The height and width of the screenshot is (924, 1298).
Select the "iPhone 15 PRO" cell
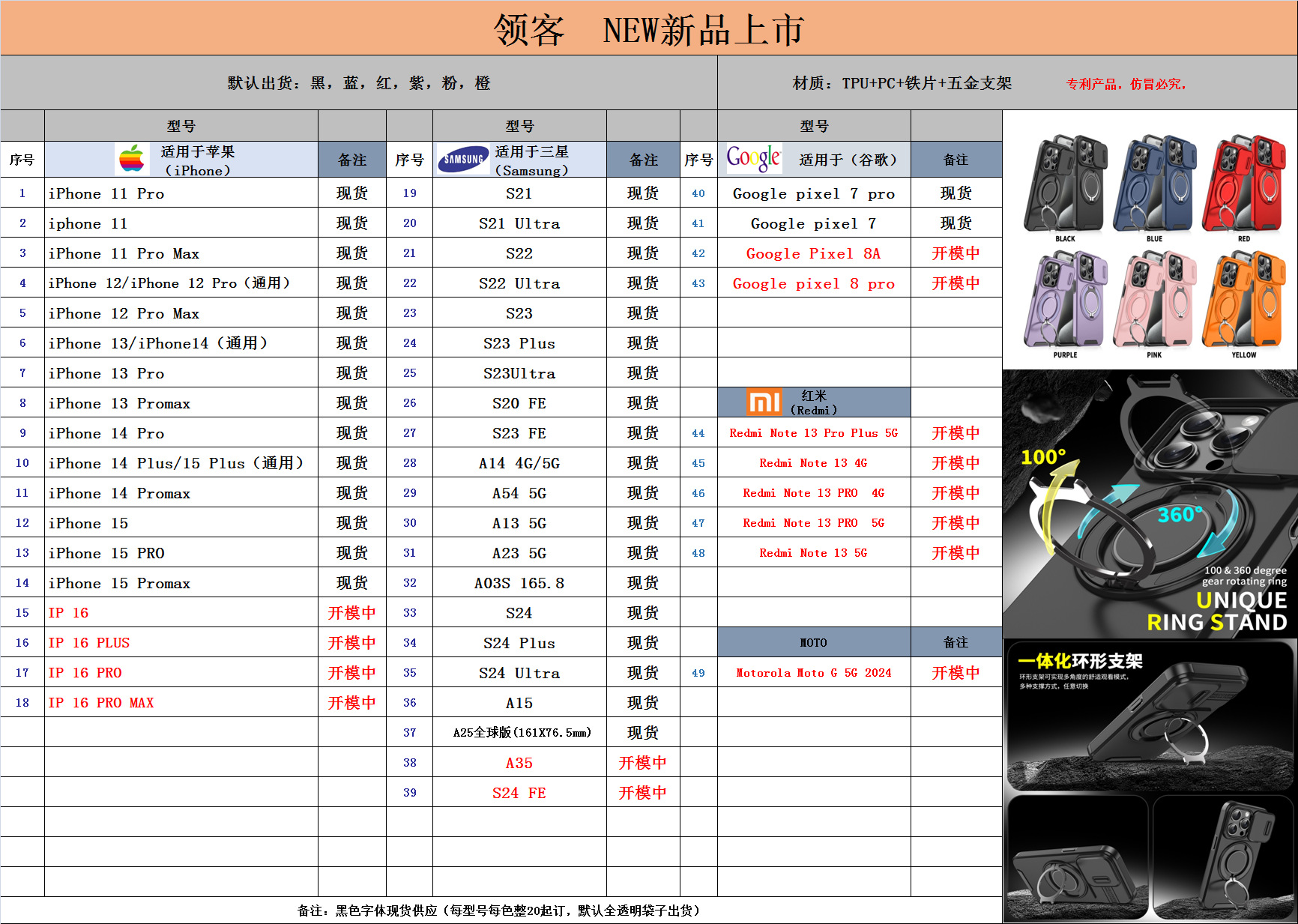pos(181,552)
